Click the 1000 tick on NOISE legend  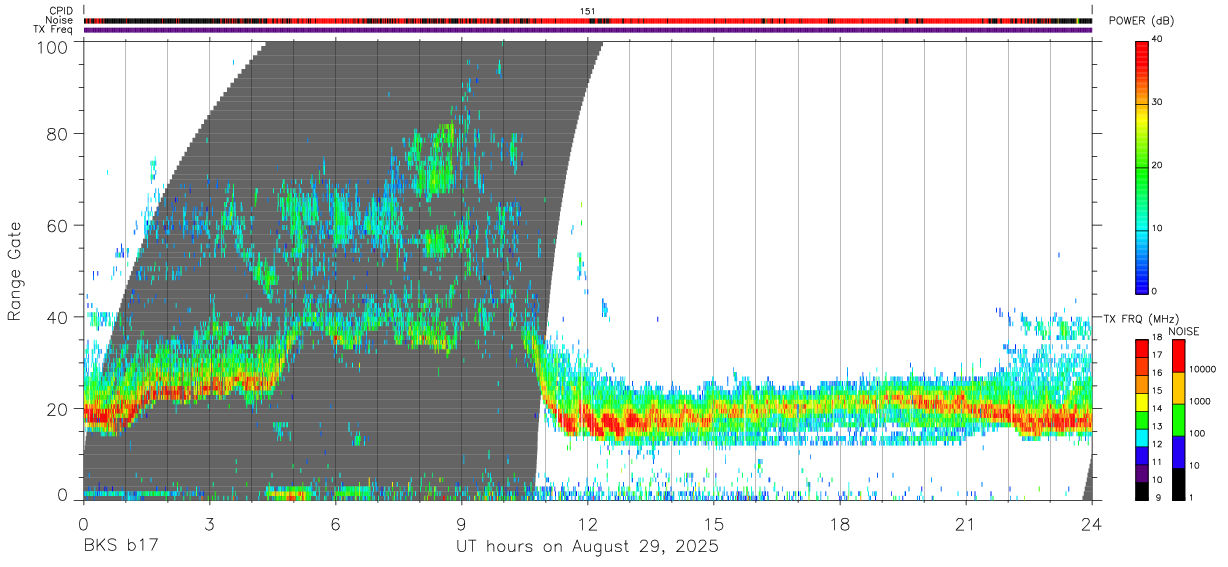pyautogui.click(x=1200, y=401)
